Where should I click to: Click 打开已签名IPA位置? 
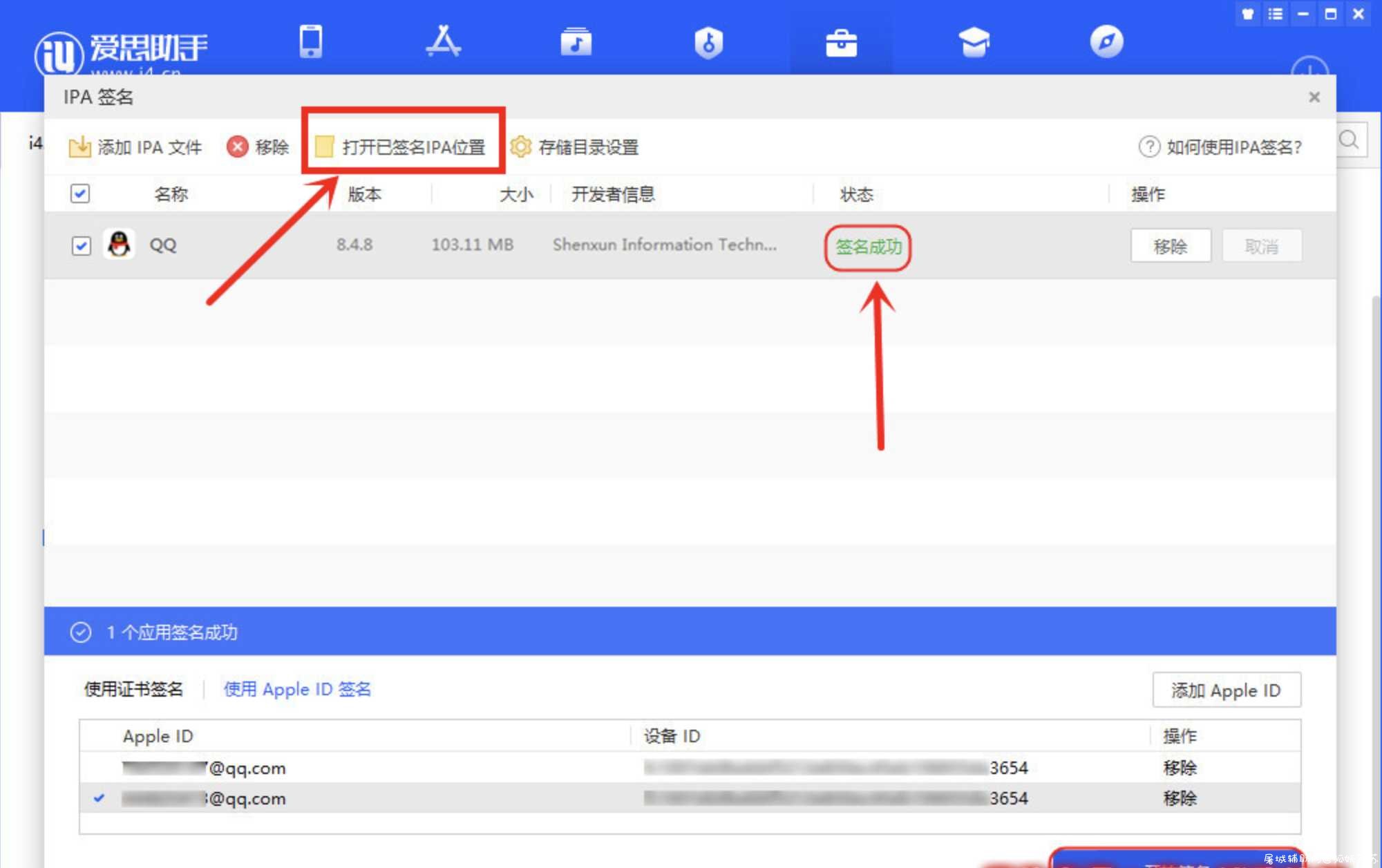[401, 147]
